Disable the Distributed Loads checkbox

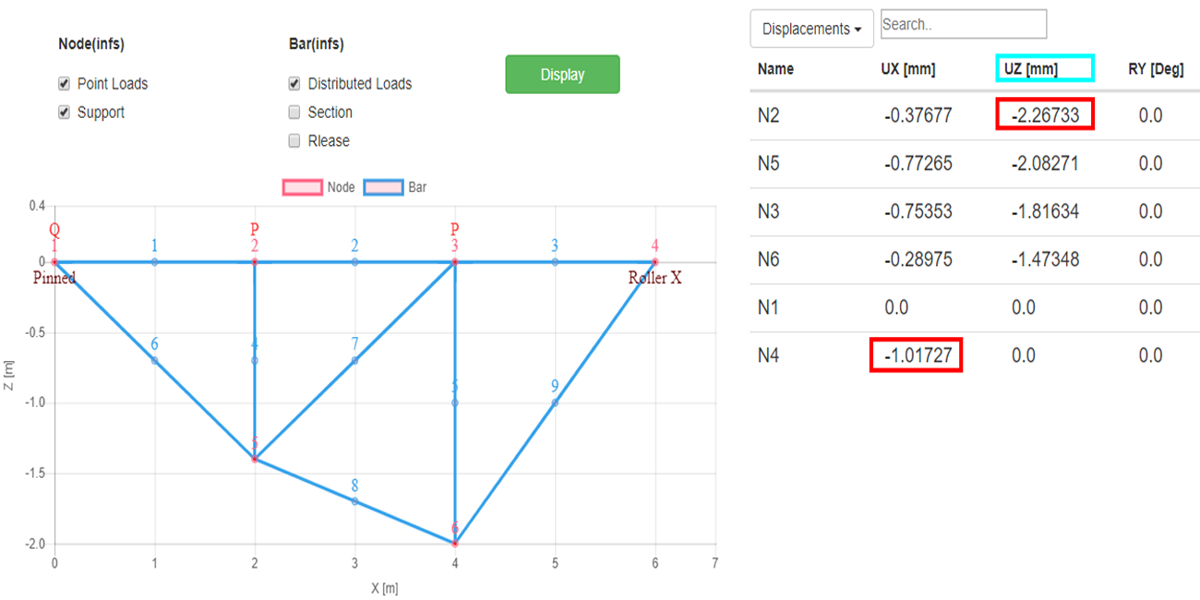tap(294, 84)
